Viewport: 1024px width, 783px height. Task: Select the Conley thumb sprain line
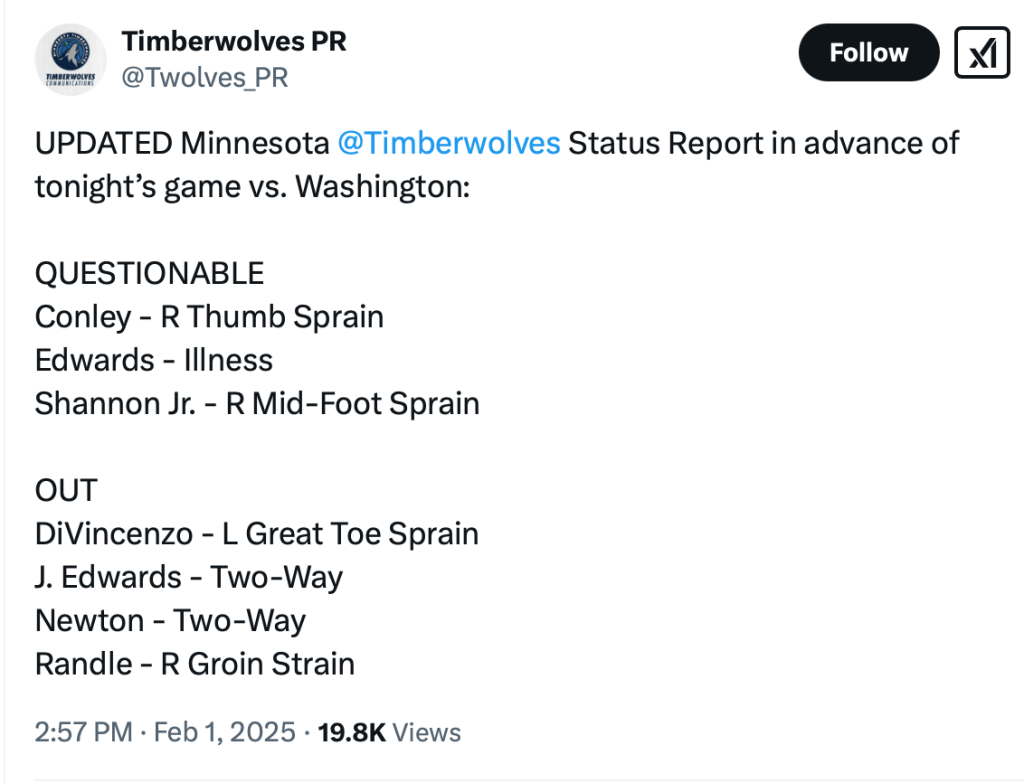(x=209, y=317)
